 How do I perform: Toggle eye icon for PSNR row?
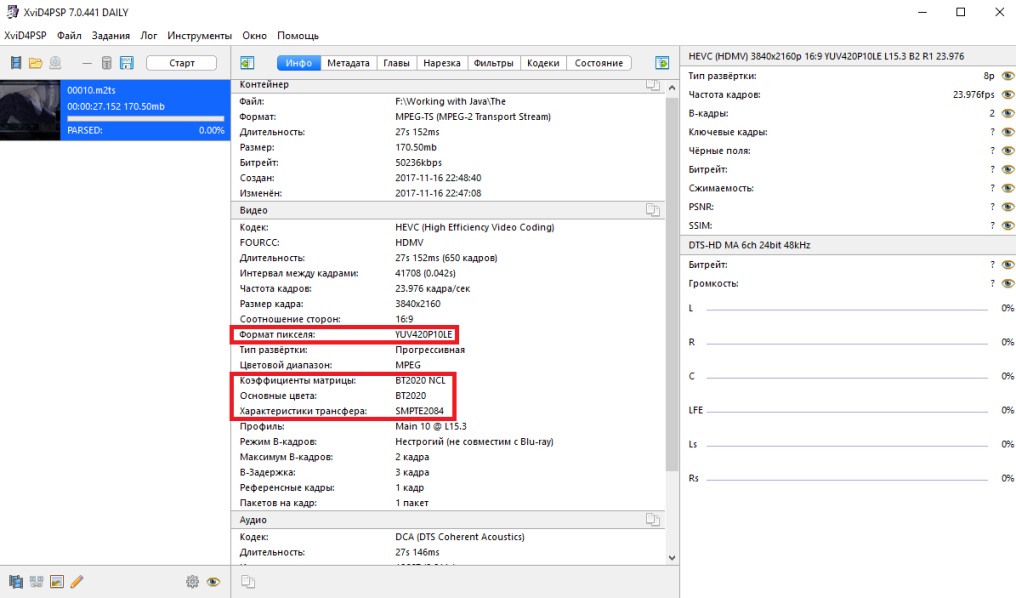coord(1008,207)
